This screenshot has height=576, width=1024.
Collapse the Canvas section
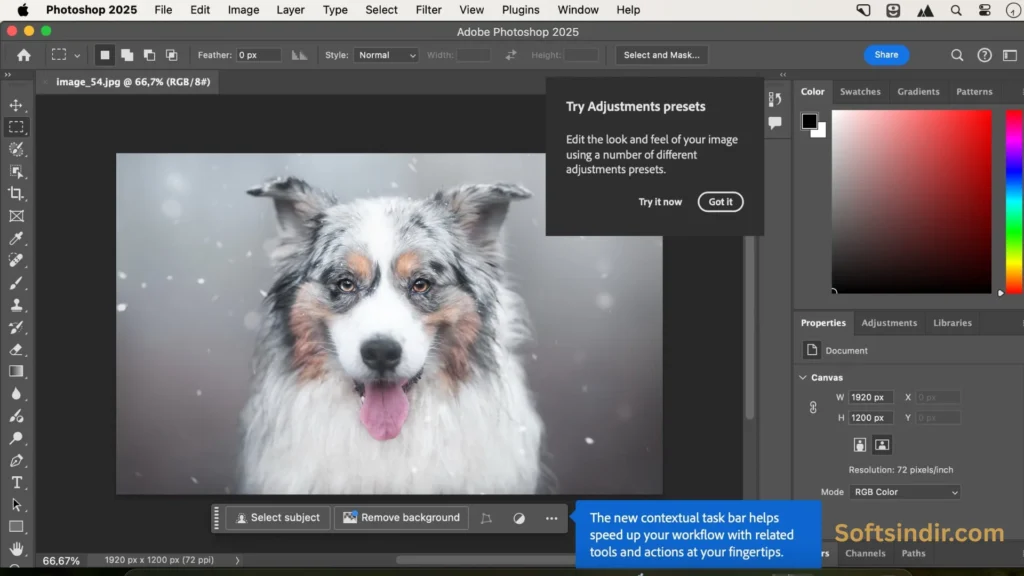click(803, 377)
